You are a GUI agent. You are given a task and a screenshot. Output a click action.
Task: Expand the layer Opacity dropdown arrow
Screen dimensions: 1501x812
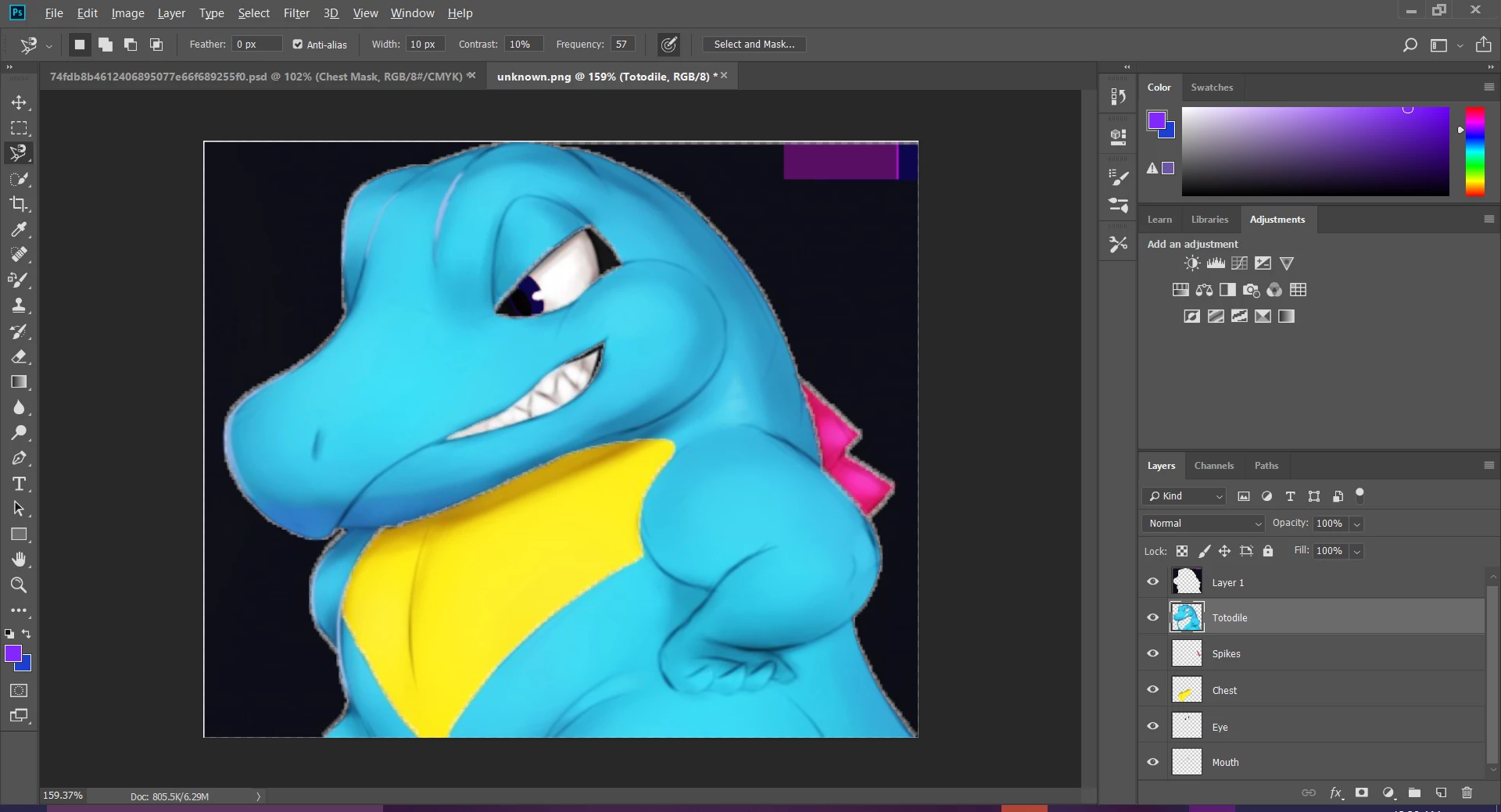coord(1357,524)
